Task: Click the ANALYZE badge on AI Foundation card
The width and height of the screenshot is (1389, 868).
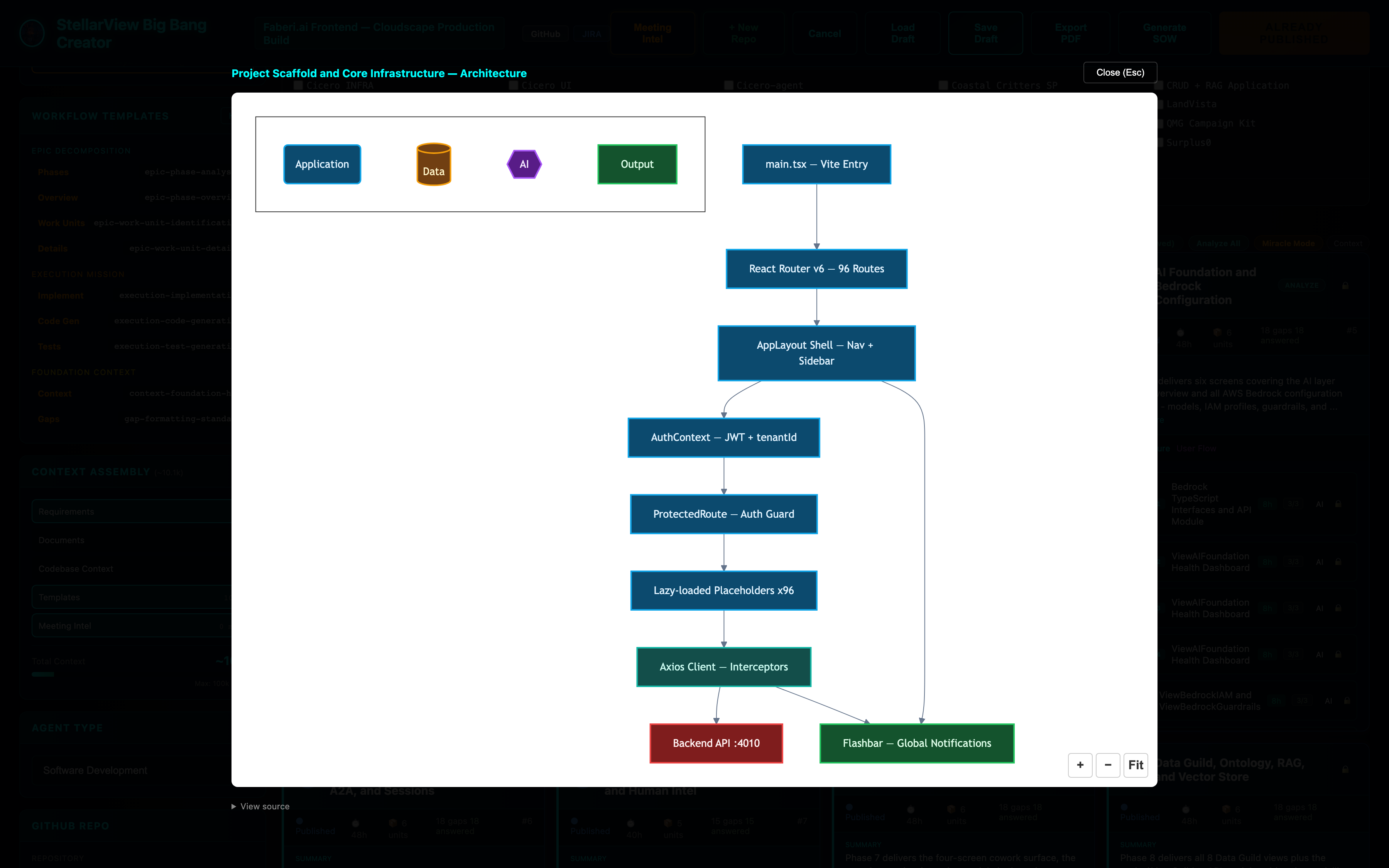Action: coord(1302,285)
